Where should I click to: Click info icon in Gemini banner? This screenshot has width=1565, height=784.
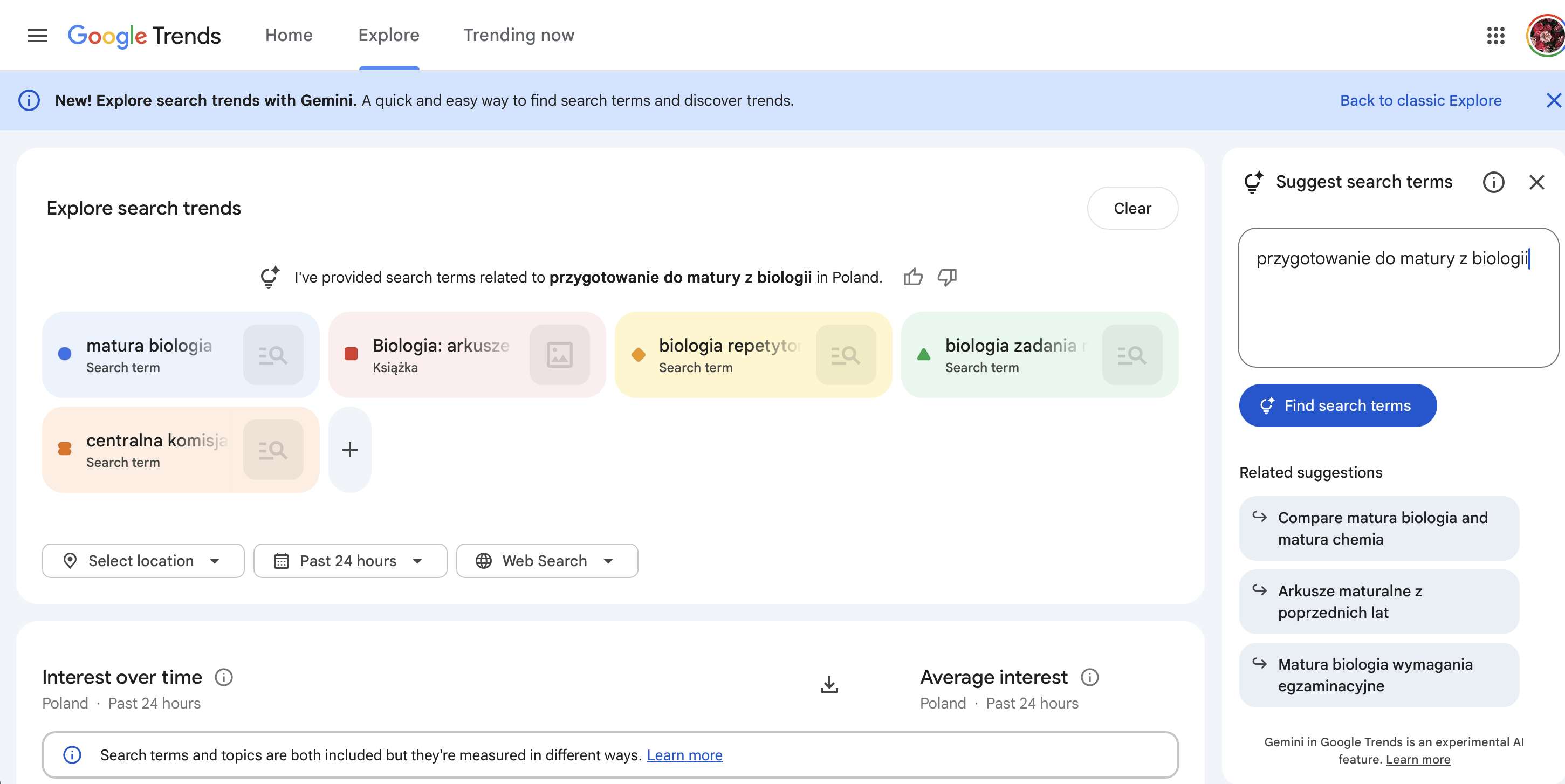pos(29,100)
